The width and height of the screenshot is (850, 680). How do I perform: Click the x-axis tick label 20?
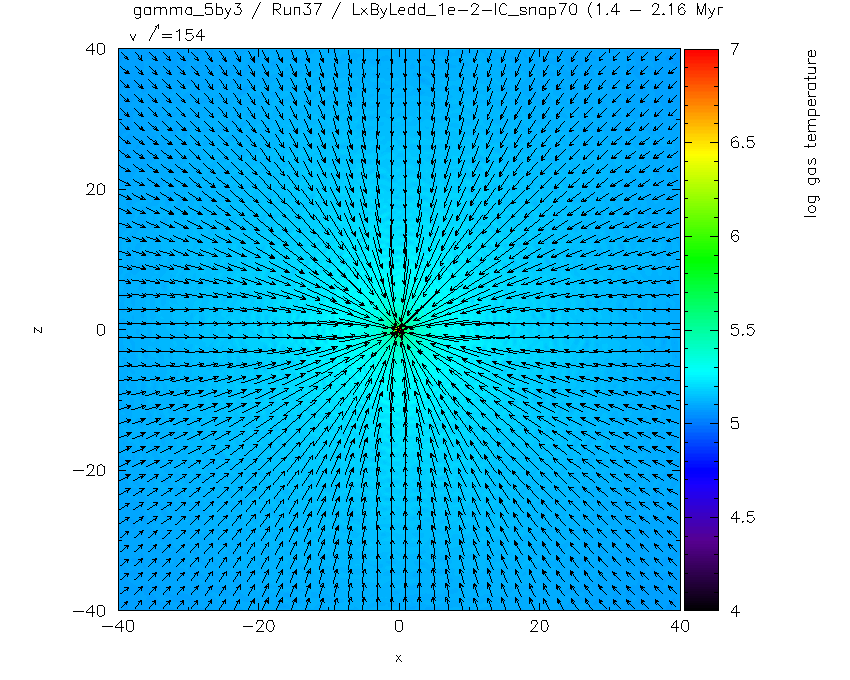pyautogui.click(x=539, y=626)
